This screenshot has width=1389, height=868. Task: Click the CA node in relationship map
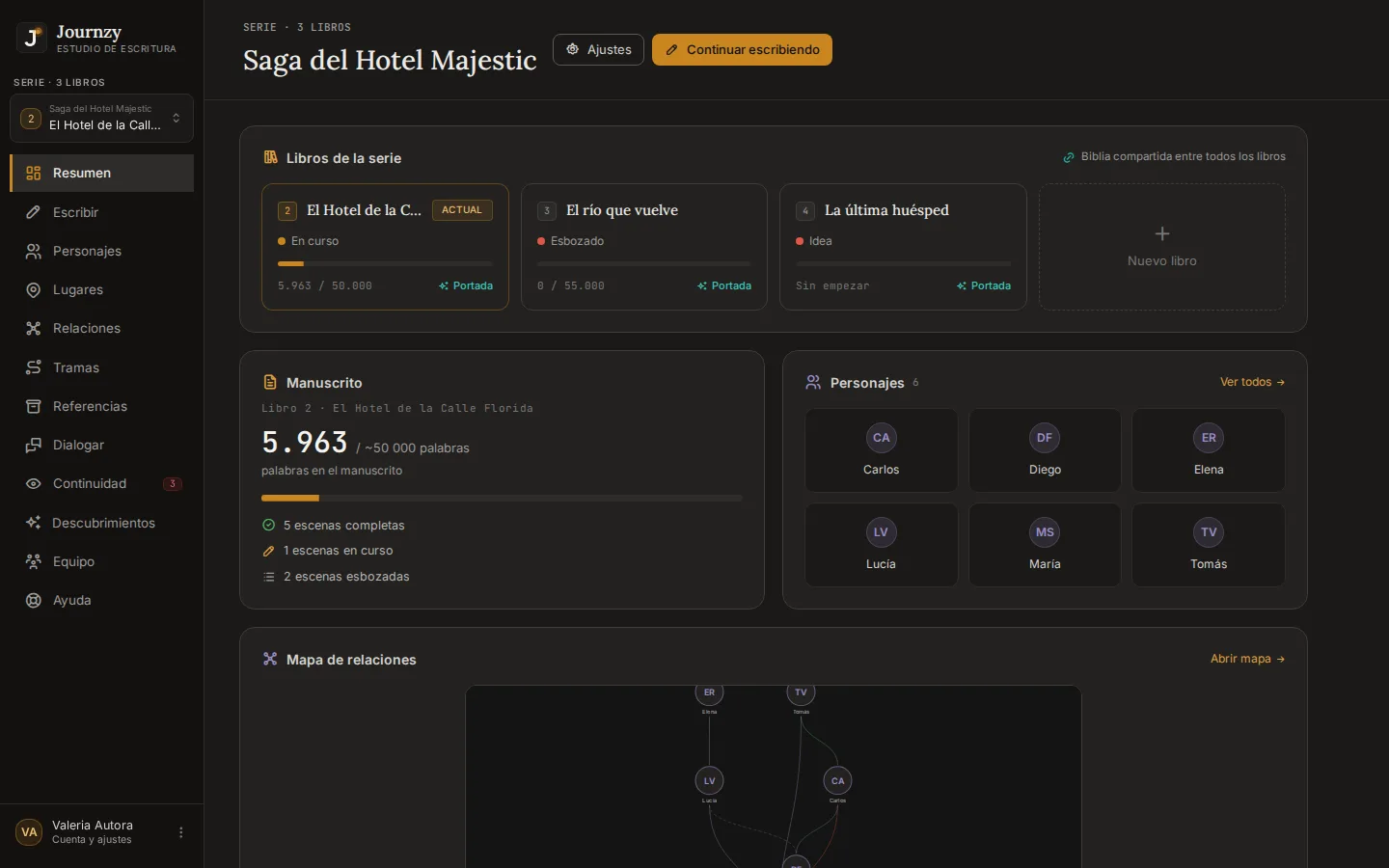tap(837, 781)
